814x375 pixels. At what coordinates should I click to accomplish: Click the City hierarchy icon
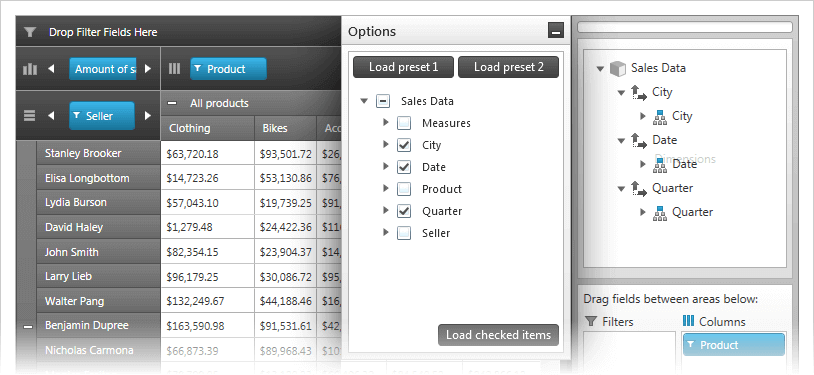pyautogui.click(x=659, y=116)
